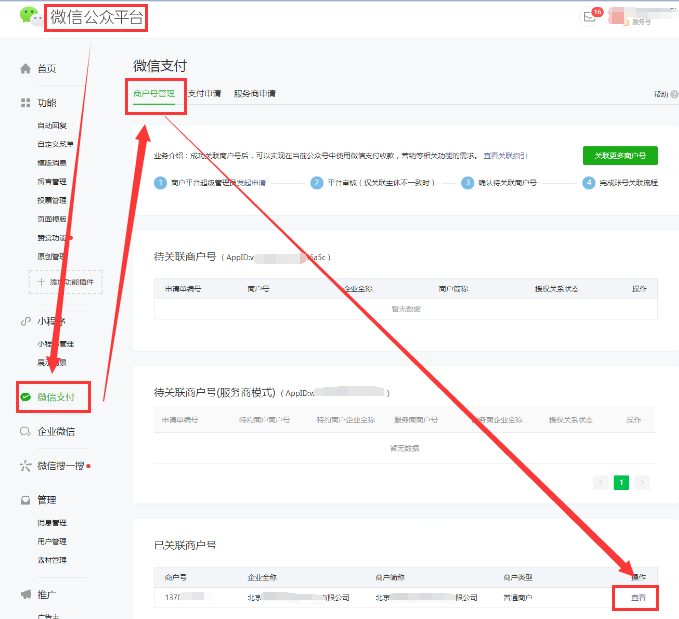The image size is (679, 619).
Task: Switch to the 服务商申请 tab
Action: tap(255, 94)
